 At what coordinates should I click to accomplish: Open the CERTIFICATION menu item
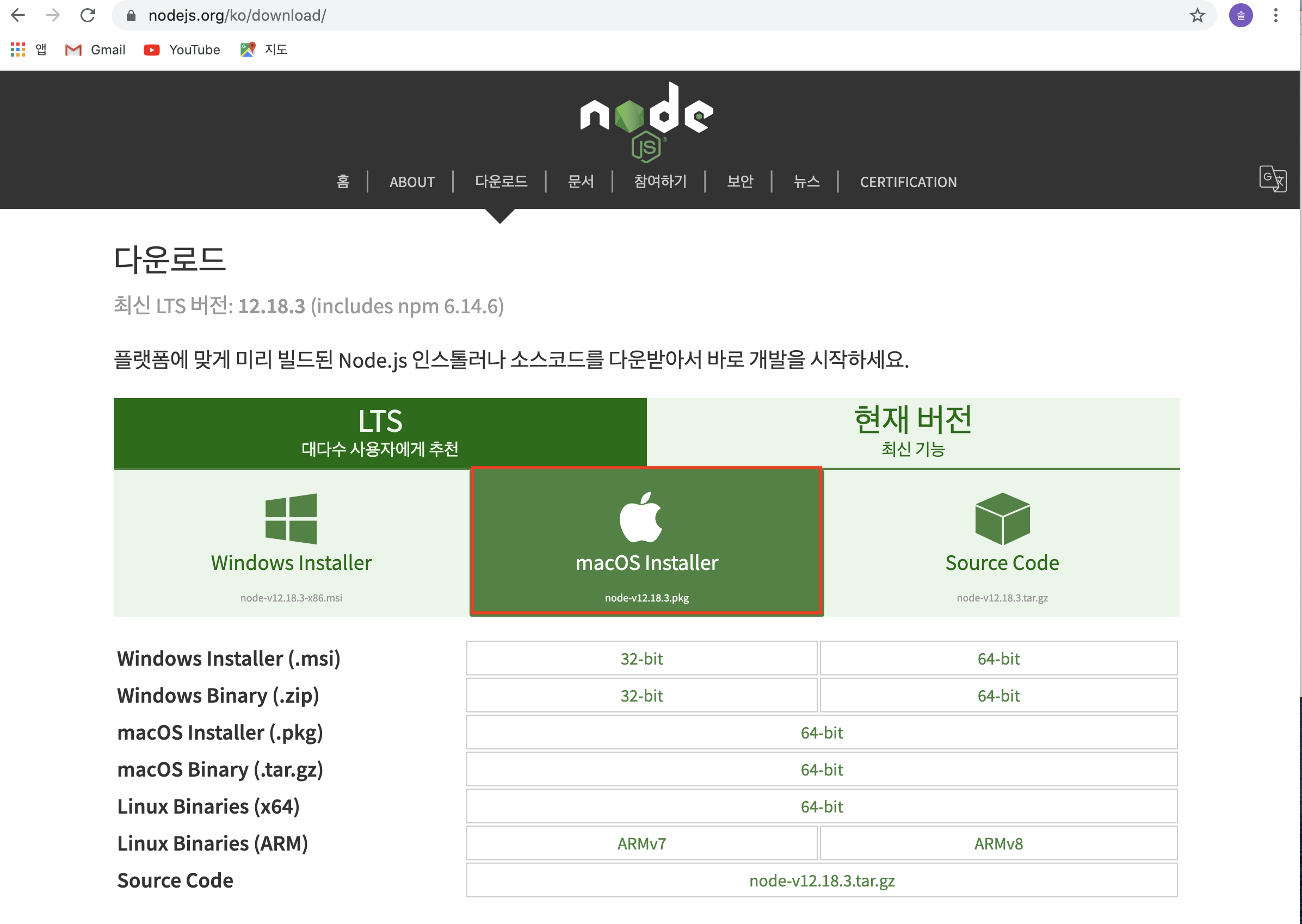click(908, 182)
